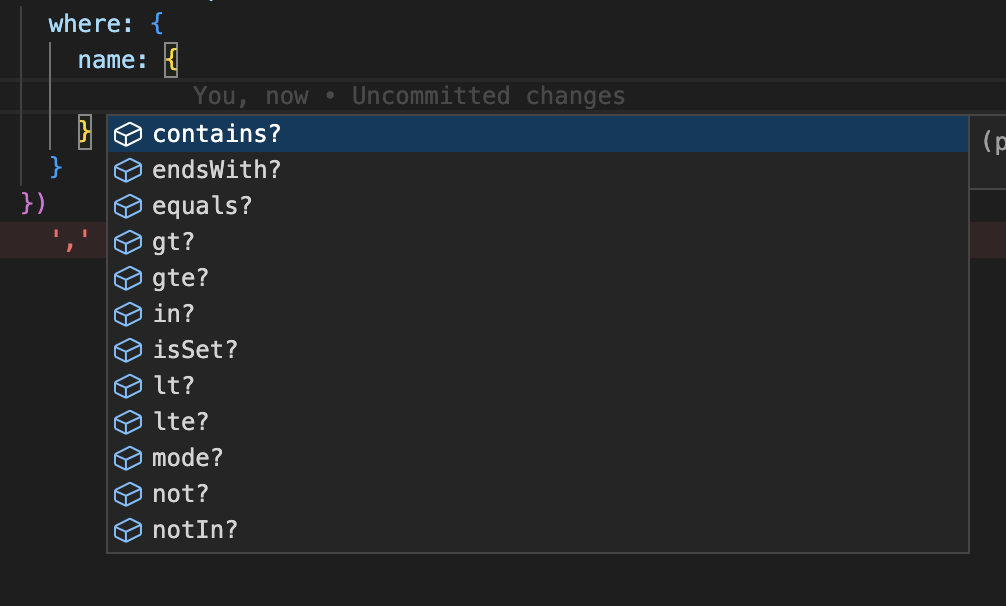Click the cube icon beside gt?
Viewport: 1006px width, 606px height.
128,242
